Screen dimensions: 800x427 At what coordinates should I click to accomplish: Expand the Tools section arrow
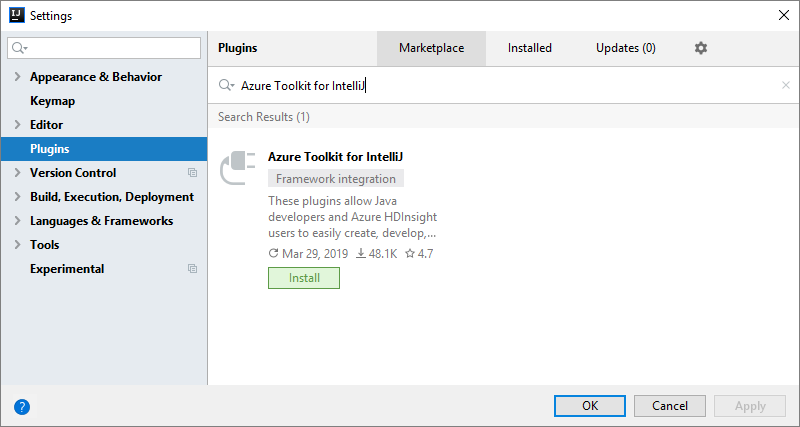point(17,245)
